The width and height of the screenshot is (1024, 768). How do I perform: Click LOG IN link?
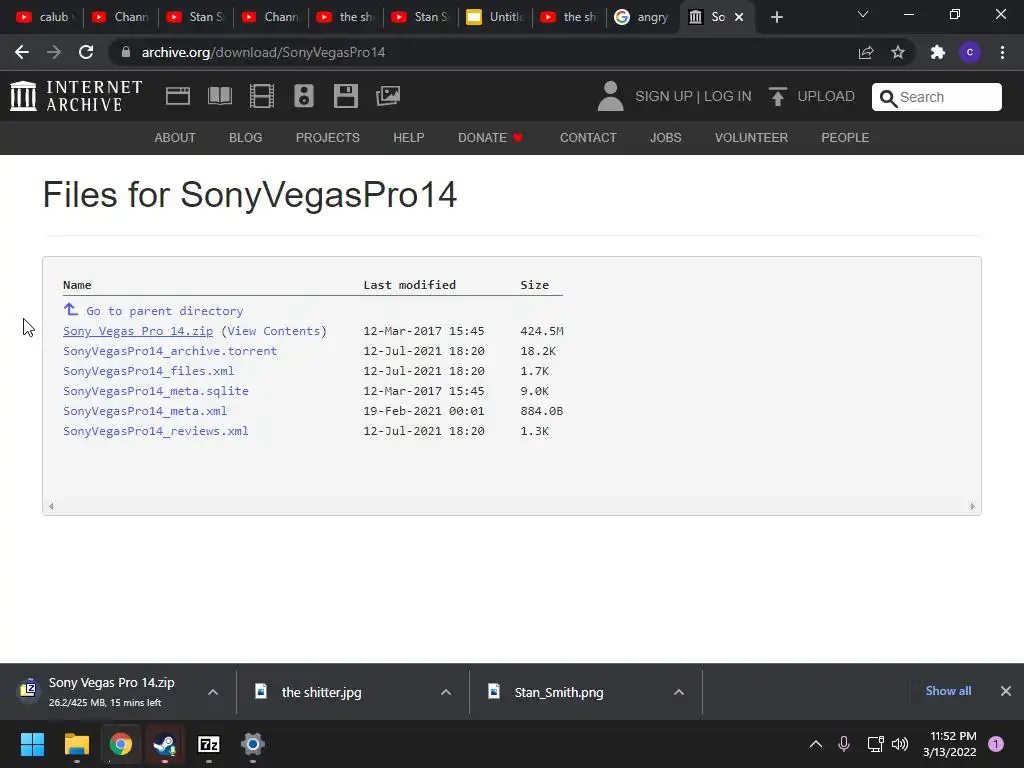[x=728, y=97]
